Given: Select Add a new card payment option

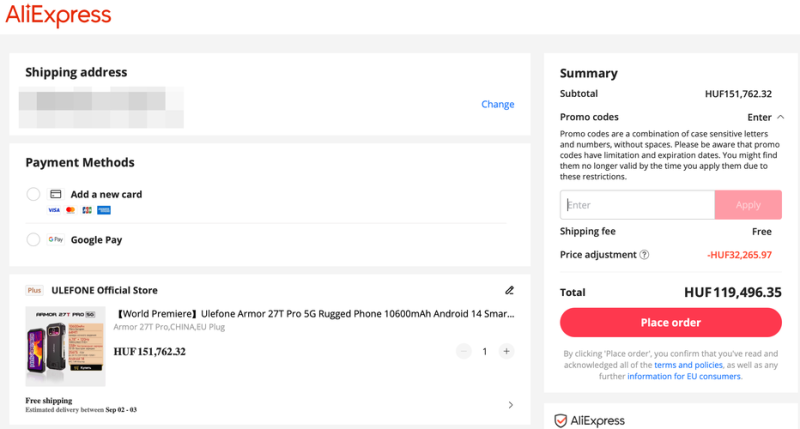Looking at the screenshot, I should tap(33, 194).
